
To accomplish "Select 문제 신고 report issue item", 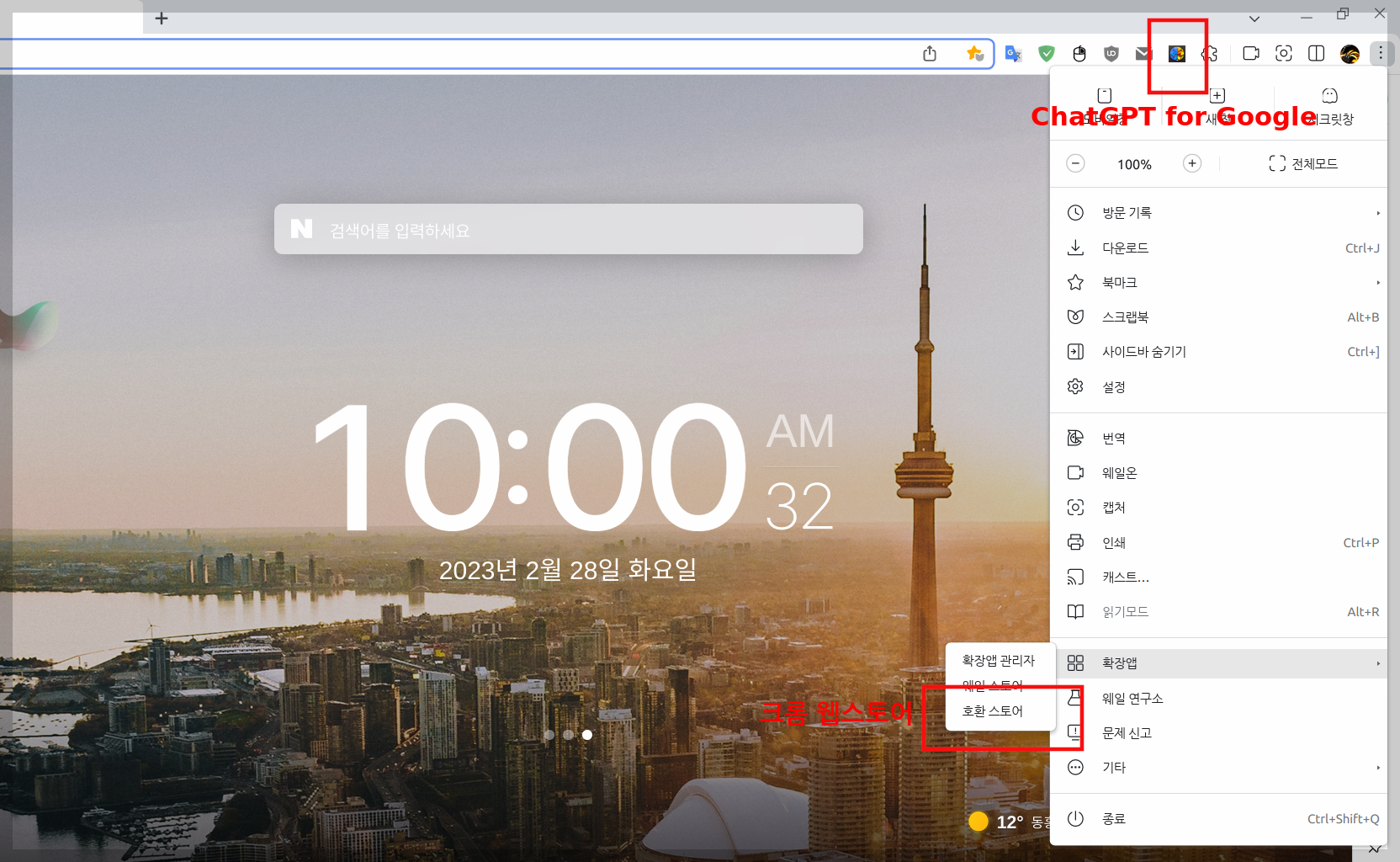I will point(1218,732).
